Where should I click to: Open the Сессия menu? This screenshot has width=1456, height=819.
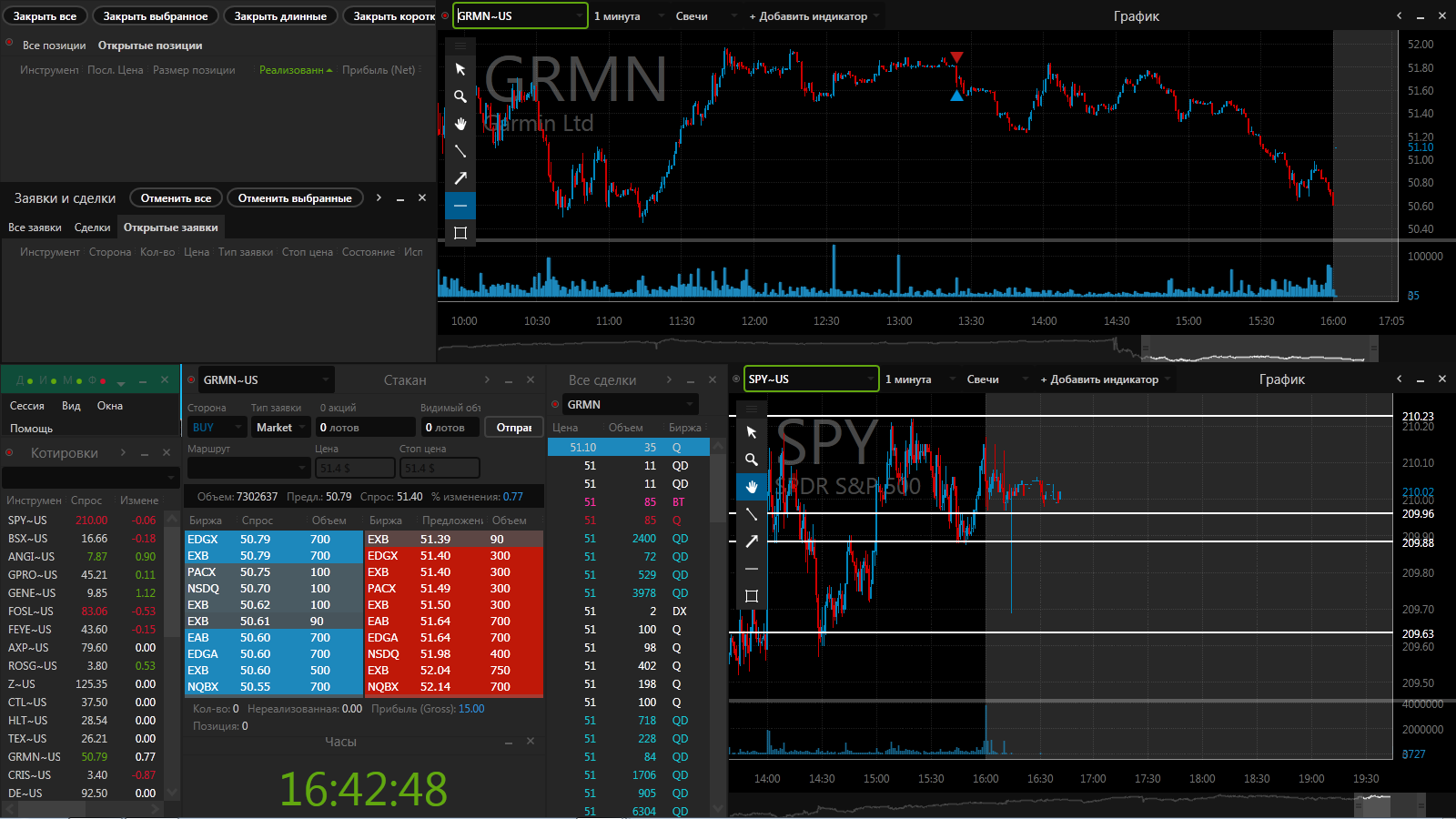tap(27, 406)
